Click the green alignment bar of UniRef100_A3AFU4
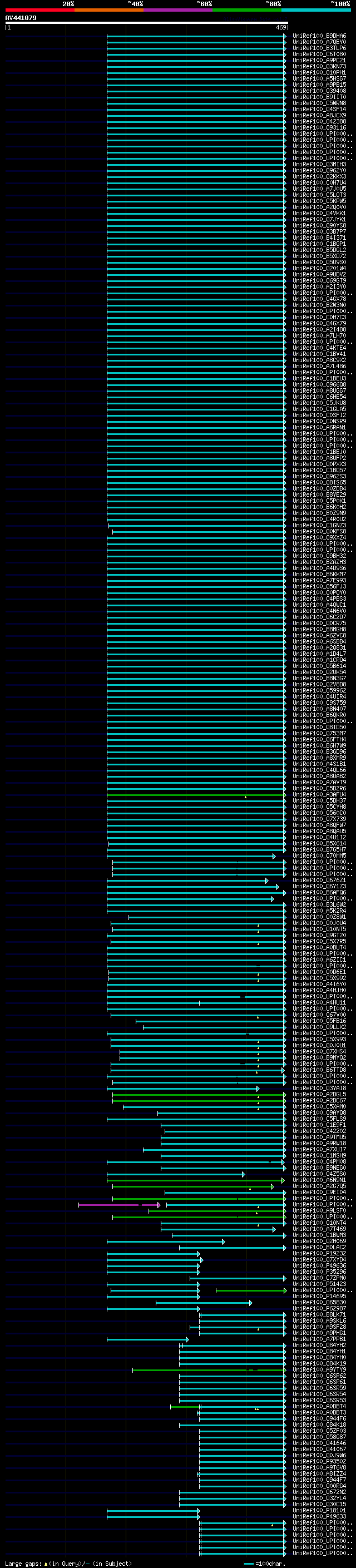 (196, 794)
